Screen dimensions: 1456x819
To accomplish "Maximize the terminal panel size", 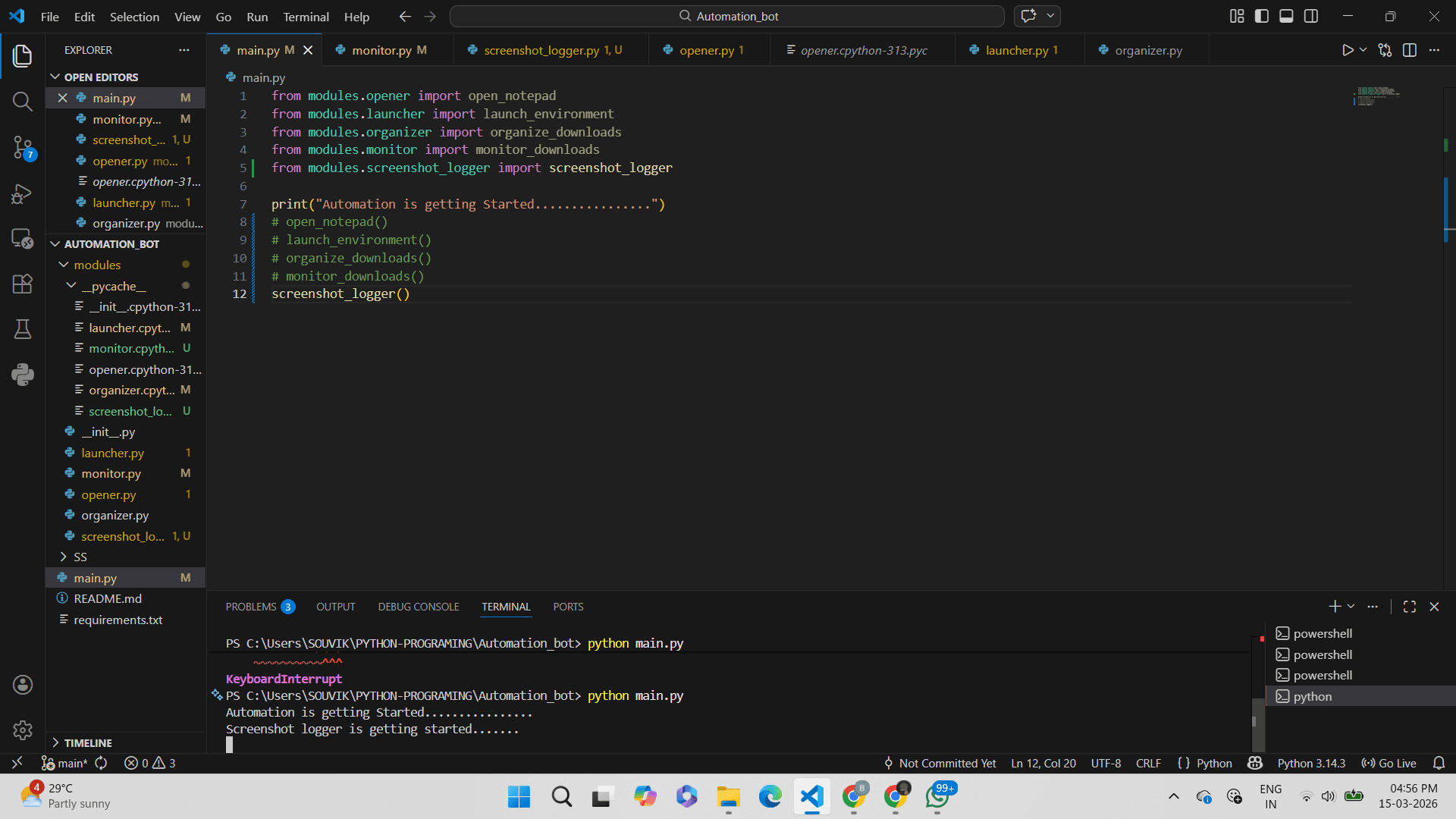I will 1410,607.
